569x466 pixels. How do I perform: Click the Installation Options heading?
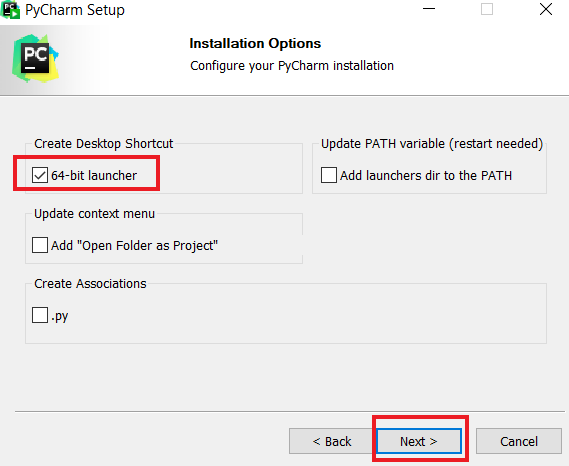[x=255, y=44]
